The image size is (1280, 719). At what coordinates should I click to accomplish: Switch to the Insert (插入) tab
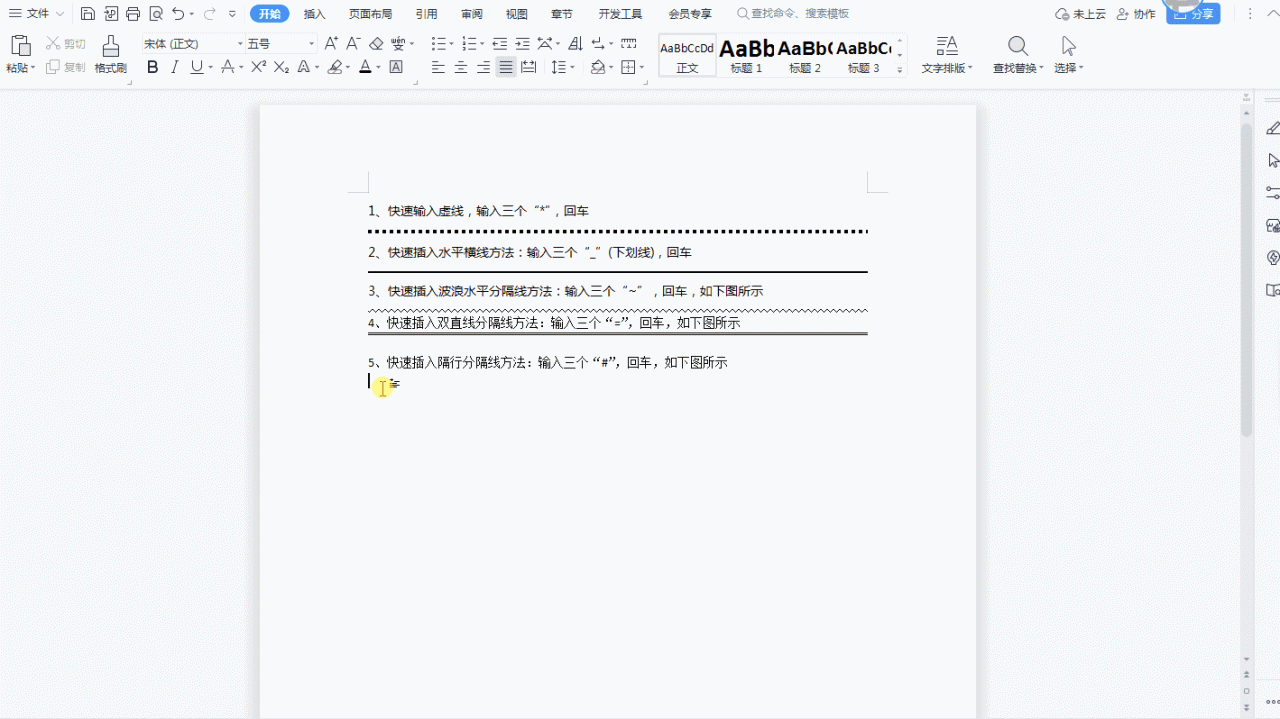click(x=315, y=14)
